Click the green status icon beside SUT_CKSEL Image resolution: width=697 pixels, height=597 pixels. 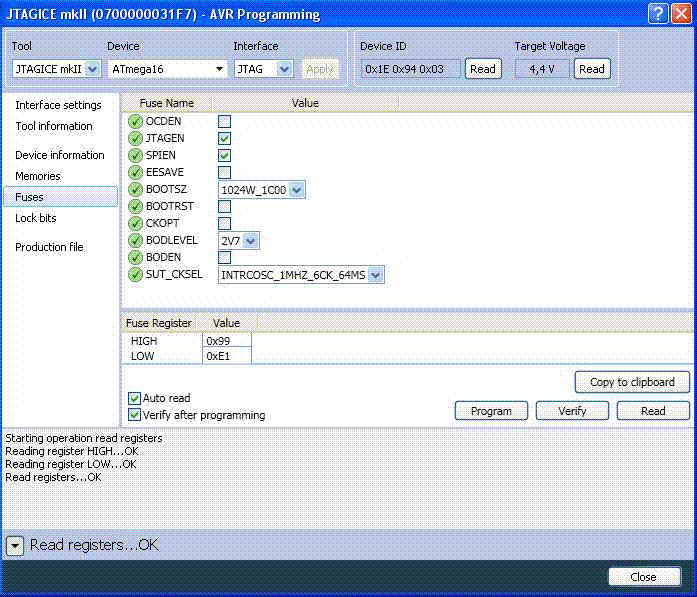[135, 274]
